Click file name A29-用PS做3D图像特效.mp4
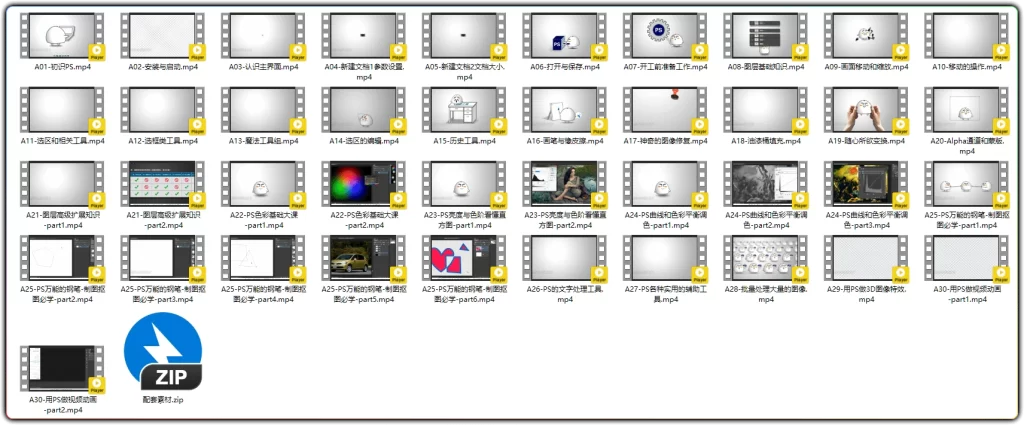Viewport: 1024px width, 425px height. click(x=867, y=294)
